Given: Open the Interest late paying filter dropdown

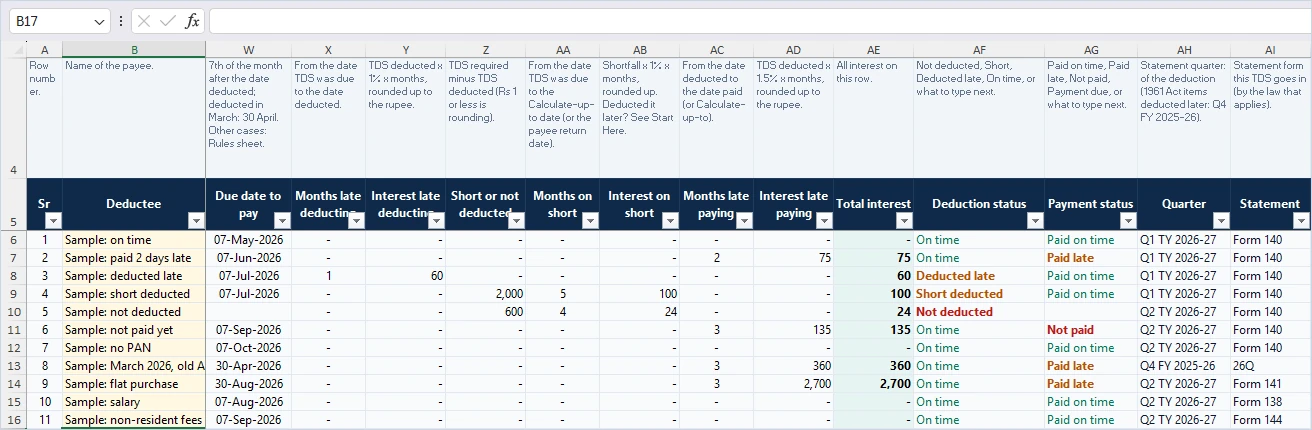Looking at the screenshot, I should click(x=825, y=221).
